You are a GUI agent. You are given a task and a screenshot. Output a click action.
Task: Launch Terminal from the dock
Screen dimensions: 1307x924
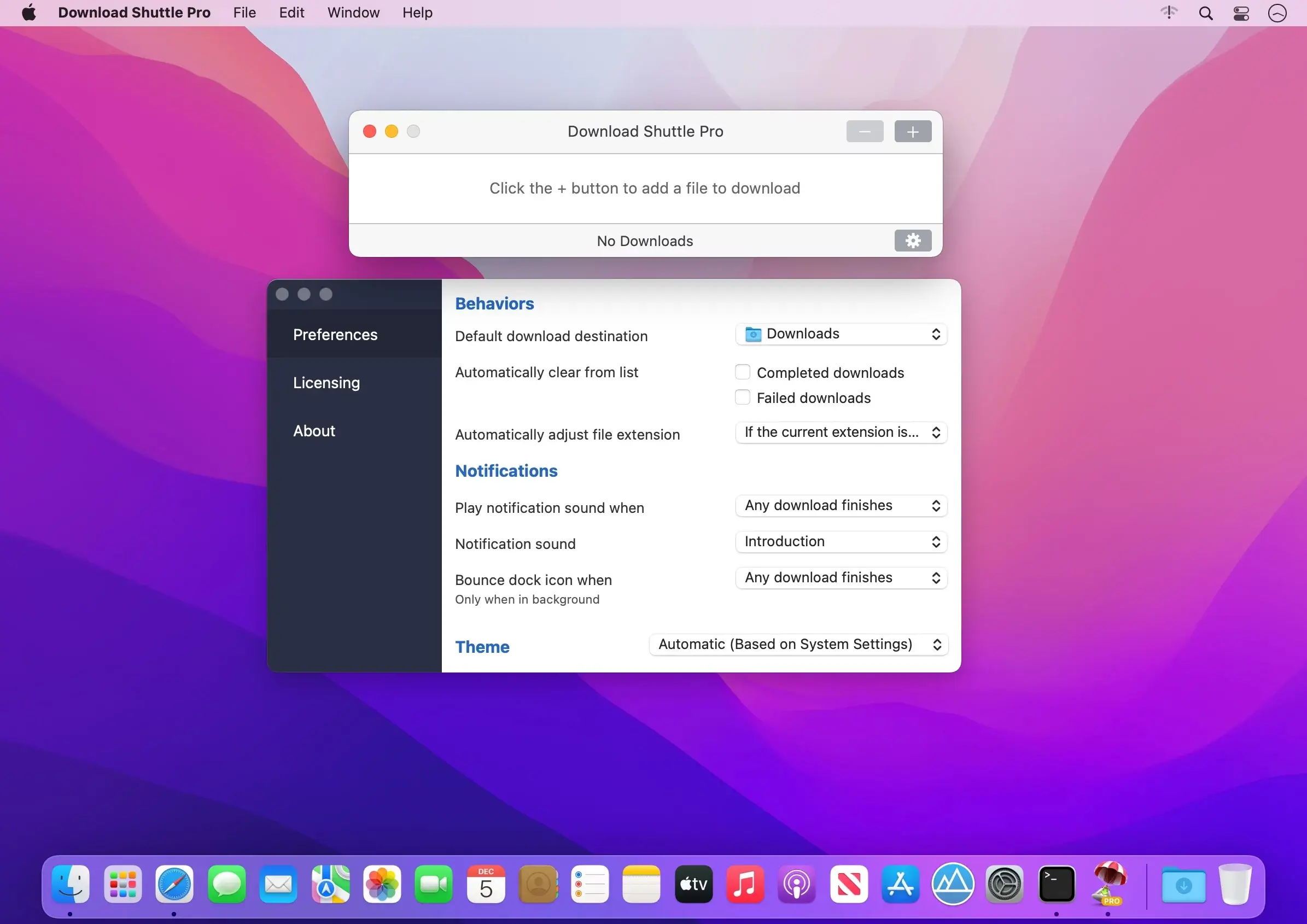point(1057,885)
